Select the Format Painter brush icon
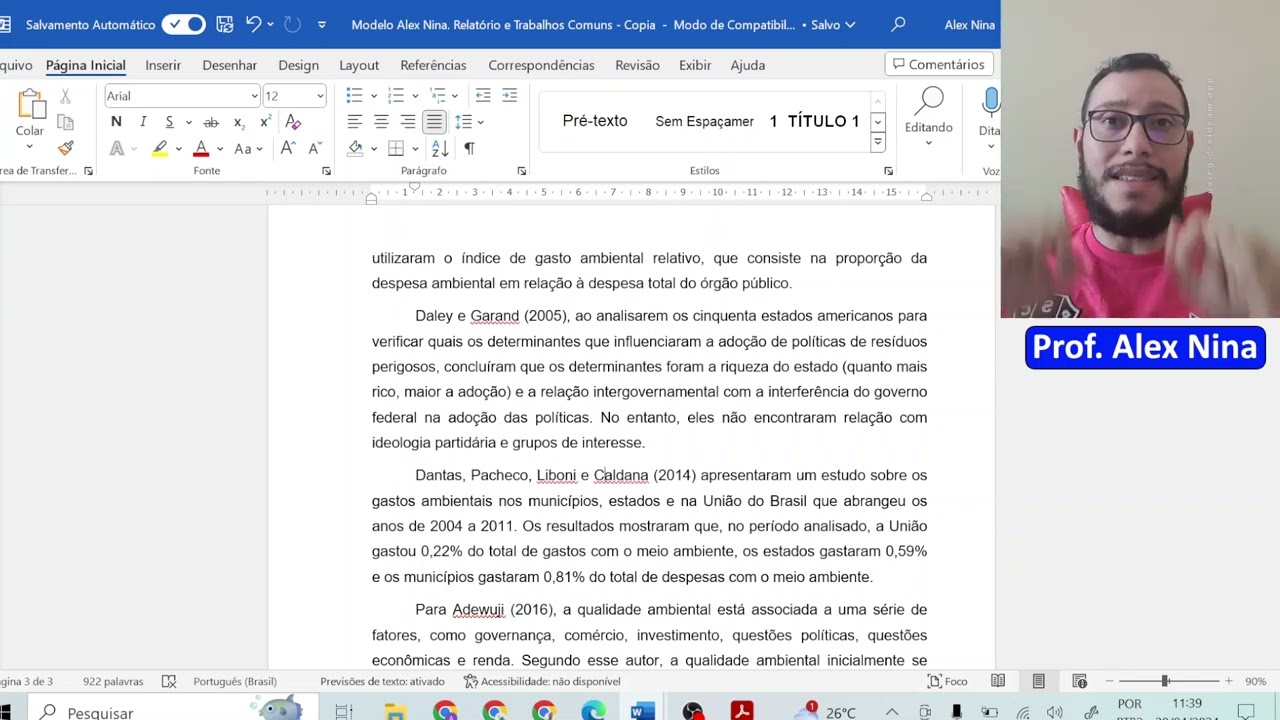The width and height of the screenshot is (1280, 720). pos(65,148)
